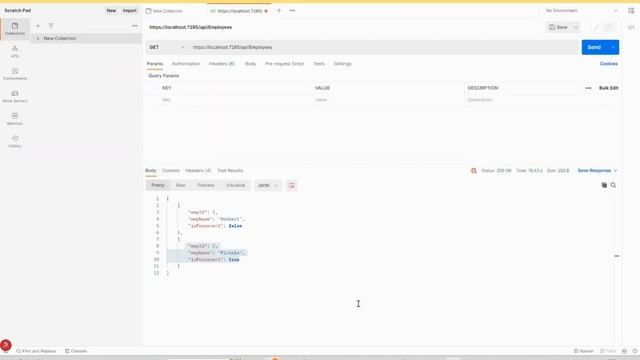The height and width of the screenshot is (360, 640).
Task: Select the Raw response view
Action: pyautogui.click(x=180, y=185)
